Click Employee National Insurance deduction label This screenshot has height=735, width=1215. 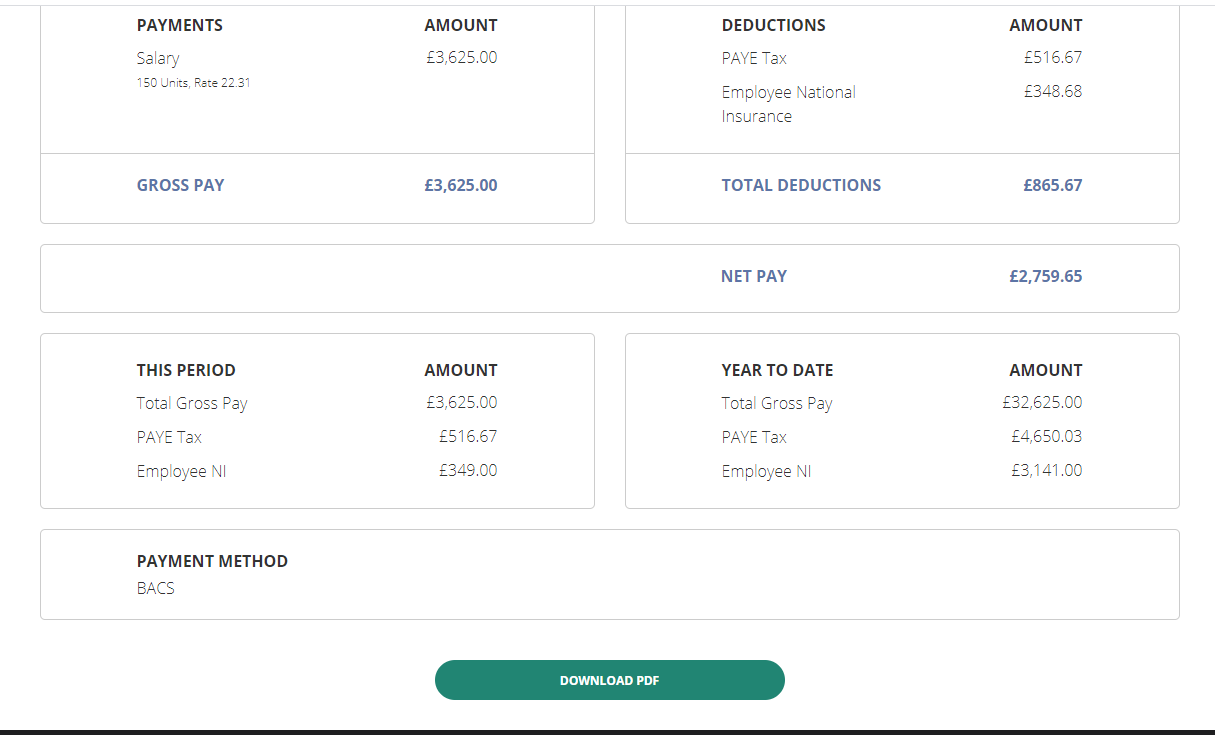(789, 104)
